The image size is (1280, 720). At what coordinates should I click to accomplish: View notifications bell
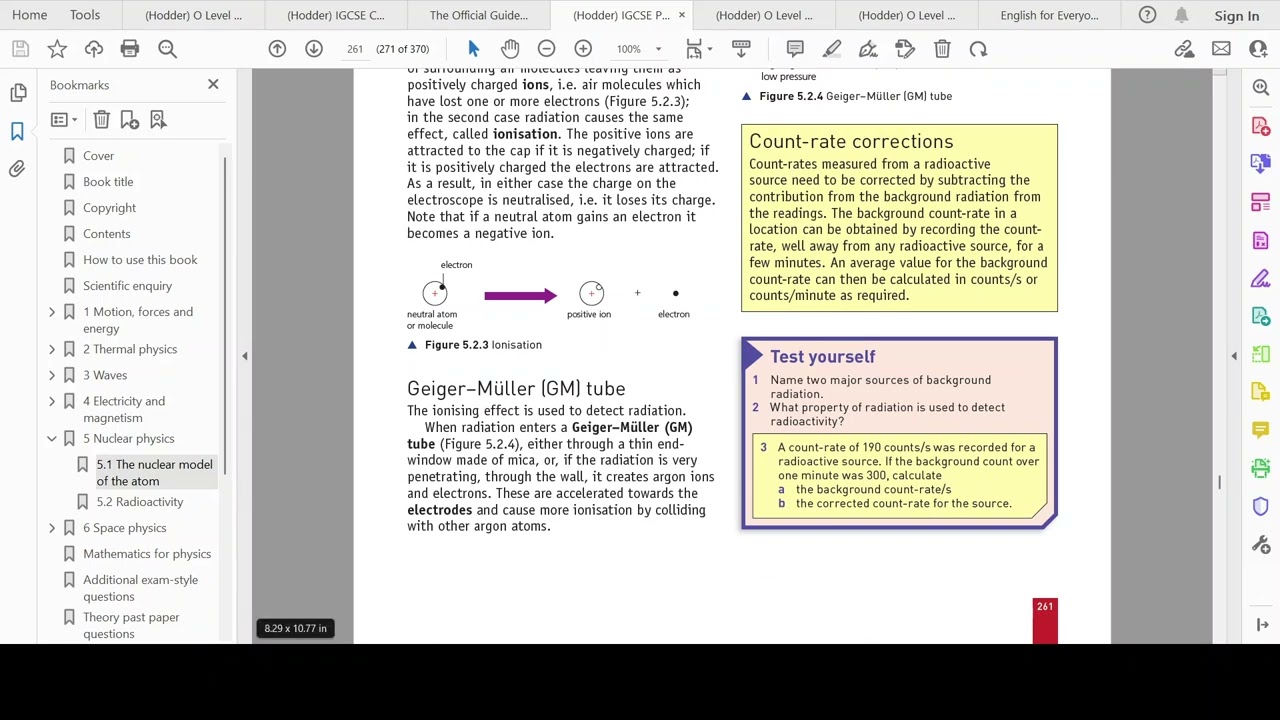coord(1182,15)
